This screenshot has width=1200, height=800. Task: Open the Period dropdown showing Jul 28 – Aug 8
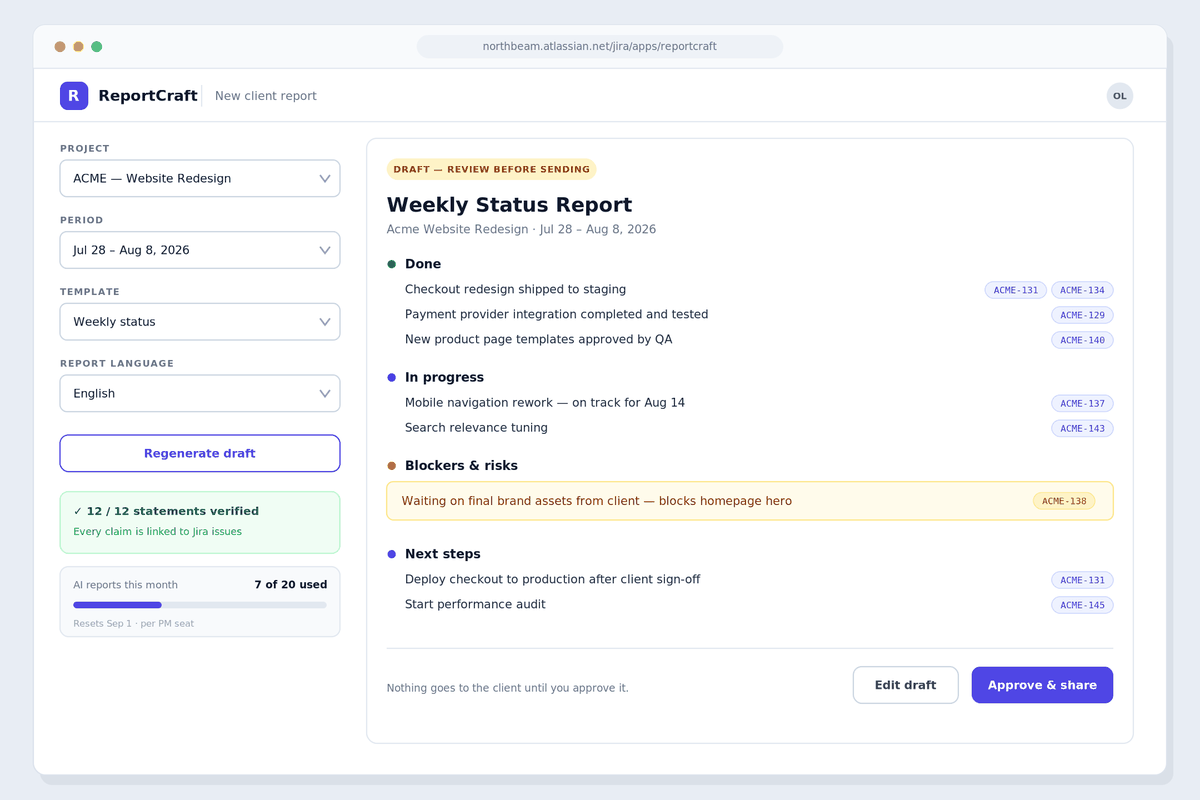pos(200,250)
